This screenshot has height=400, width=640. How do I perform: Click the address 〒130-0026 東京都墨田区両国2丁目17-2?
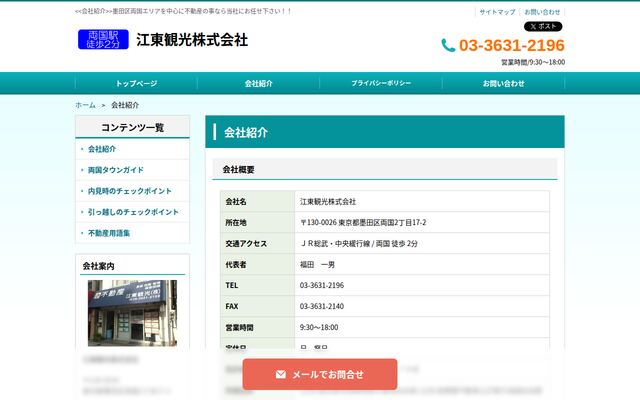click(363, 222)
